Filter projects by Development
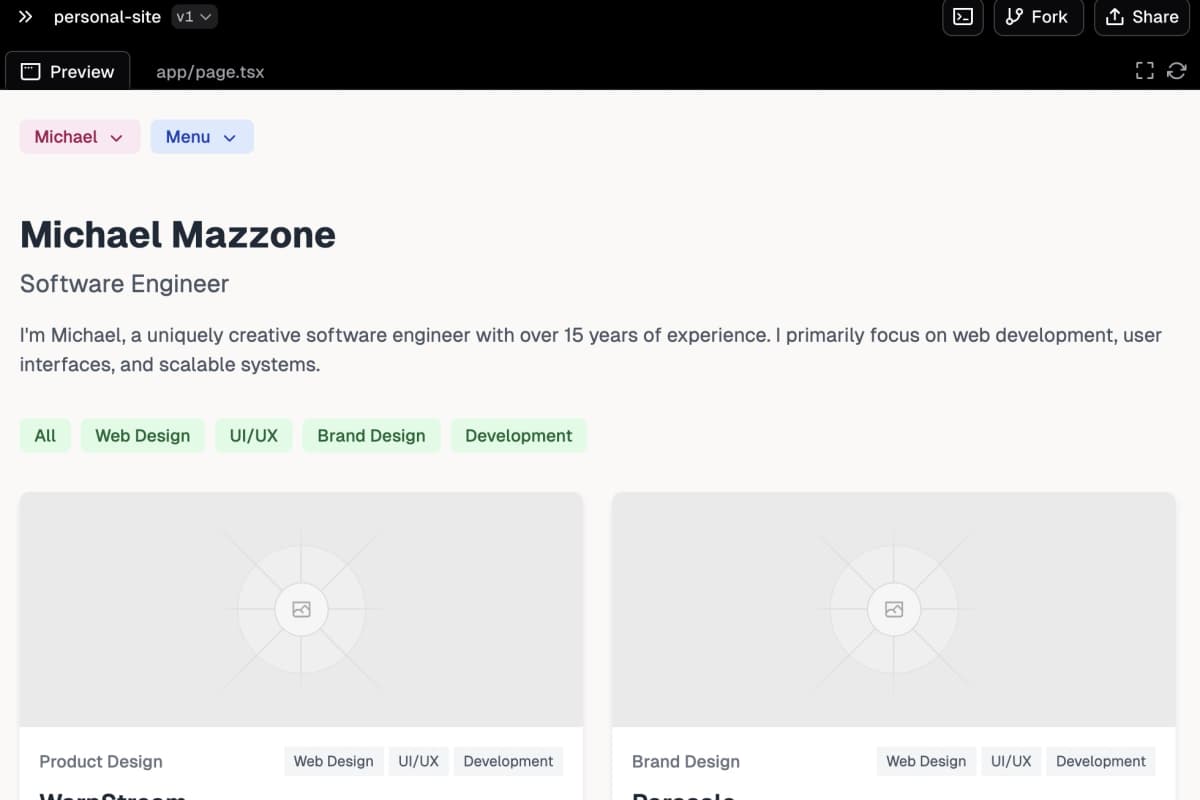The height and width of the screenshot is (800, 1200). point(519,436)
